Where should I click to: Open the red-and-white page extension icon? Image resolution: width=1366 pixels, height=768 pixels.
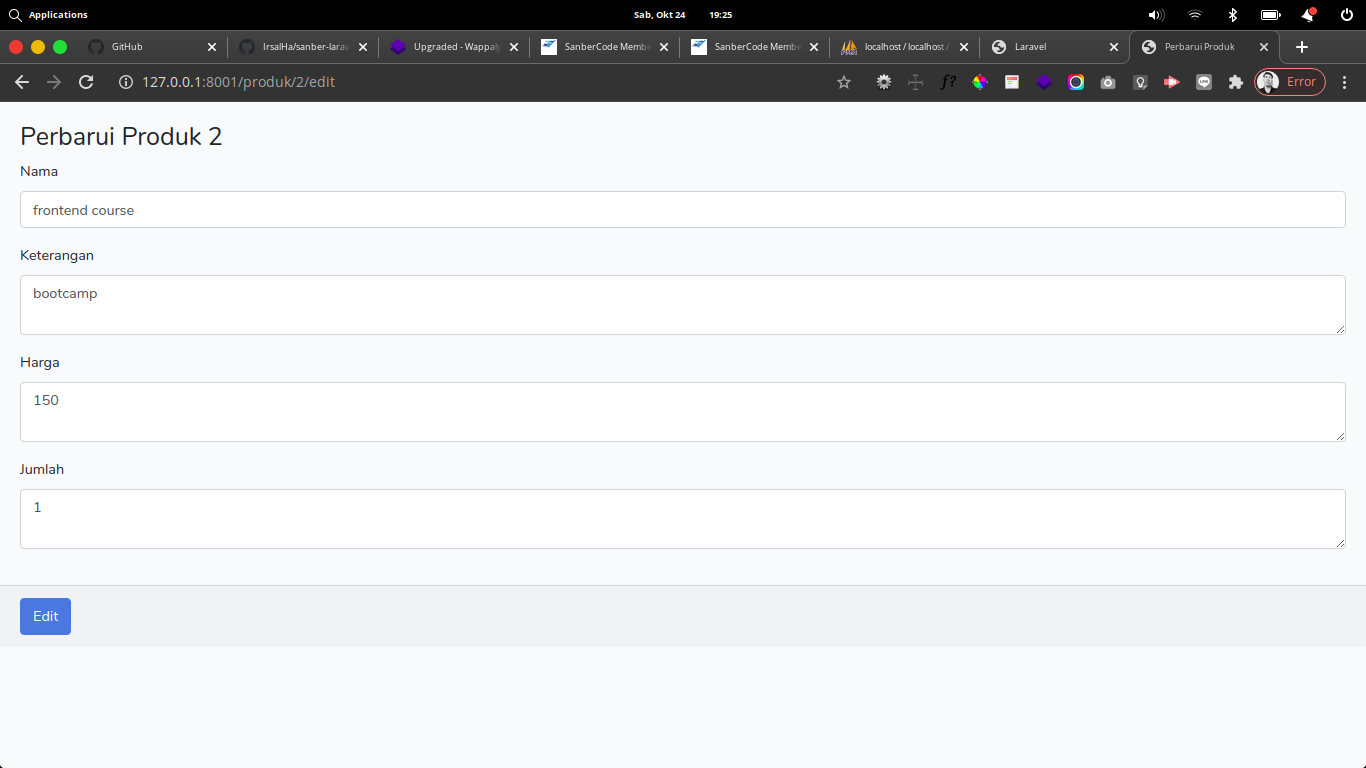1012,82
